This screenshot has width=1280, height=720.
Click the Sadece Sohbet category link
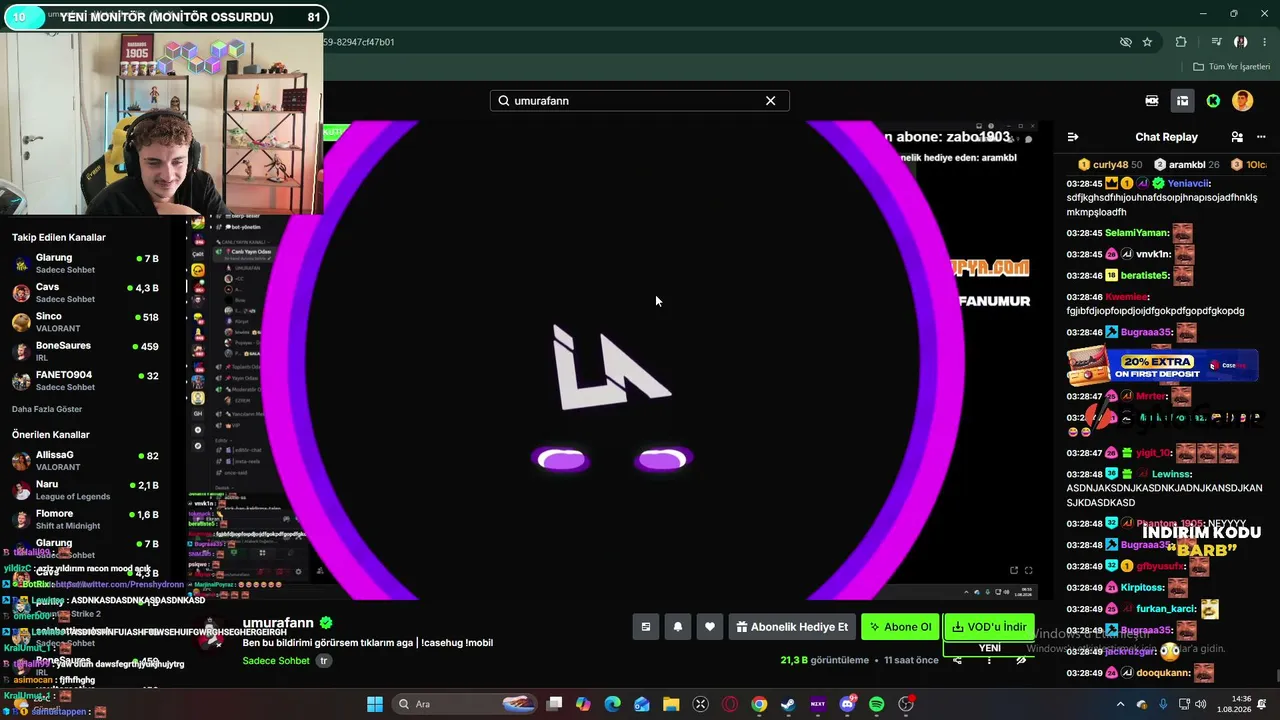click(276, 661)
